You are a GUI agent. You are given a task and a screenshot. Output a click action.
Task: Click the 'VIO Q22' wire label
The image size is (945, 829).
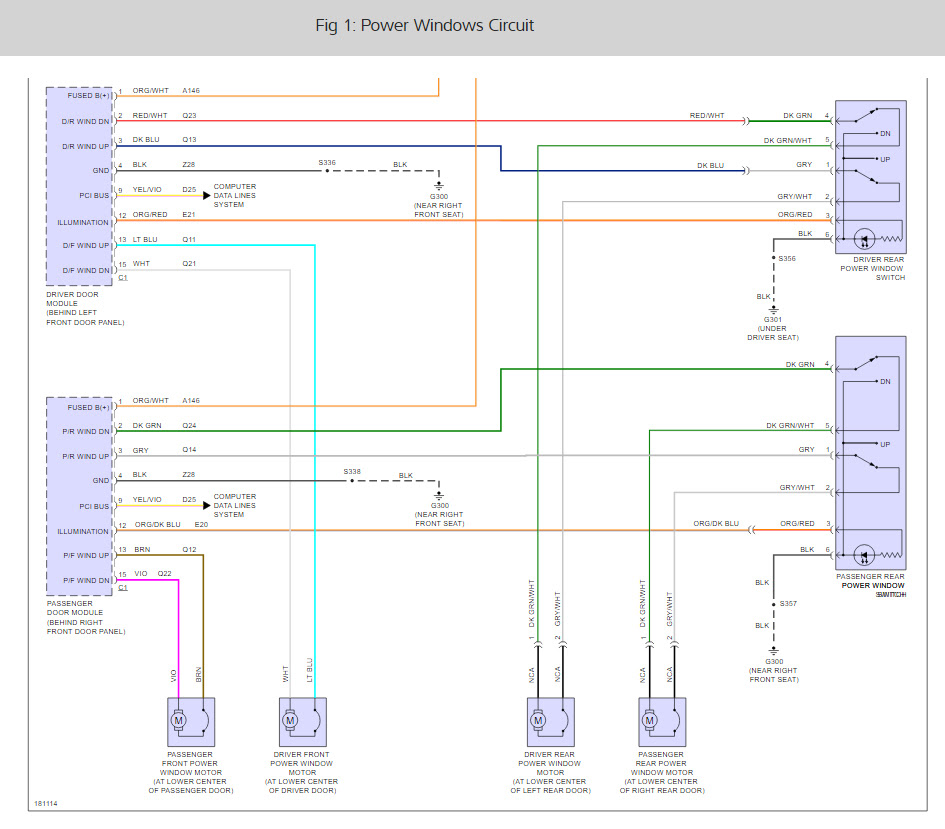(x=153, y=574)
